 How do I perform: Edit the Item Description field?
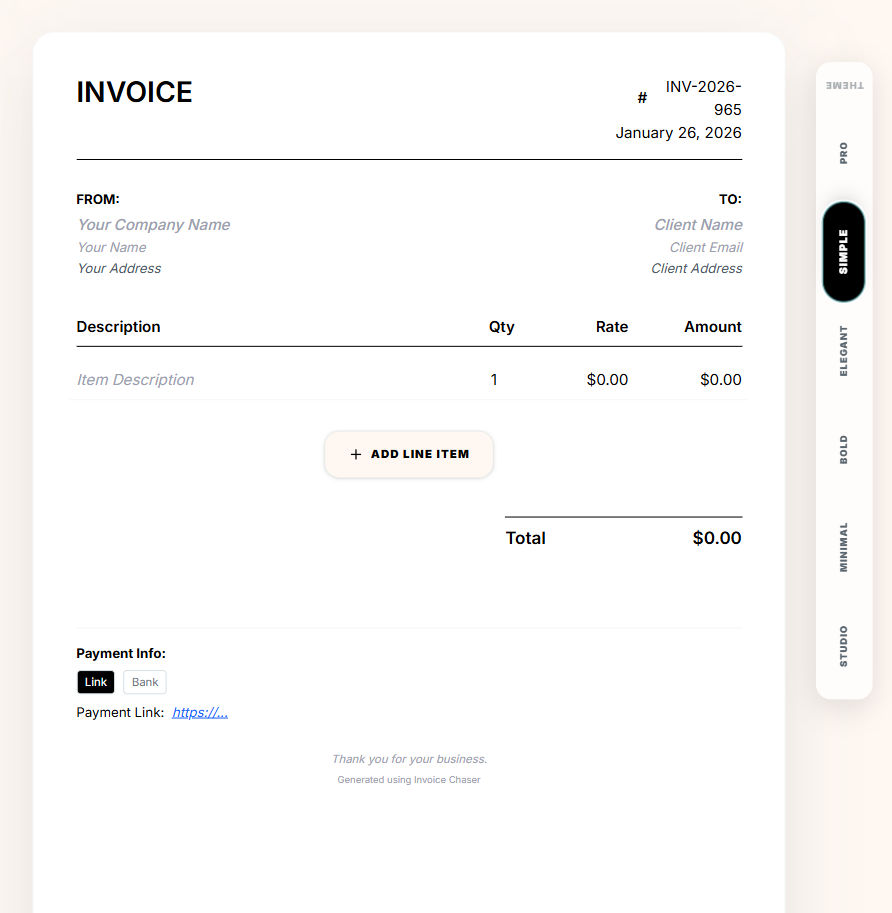(135, 379)
